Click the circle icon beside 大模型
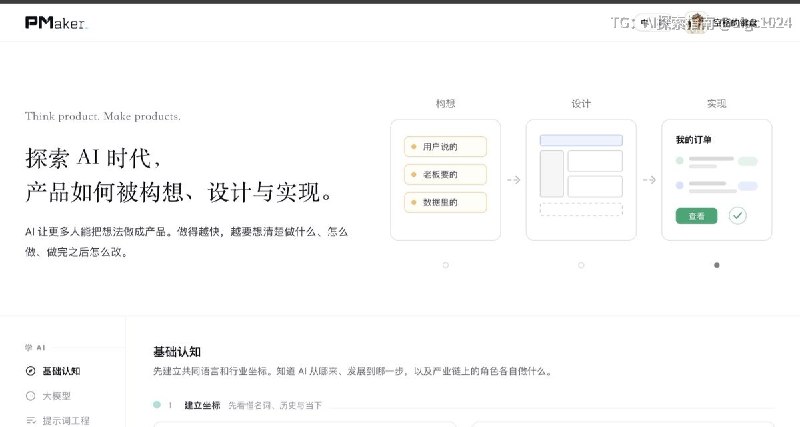Viewport: 800px width, 427px height. [x=31, y=396]
